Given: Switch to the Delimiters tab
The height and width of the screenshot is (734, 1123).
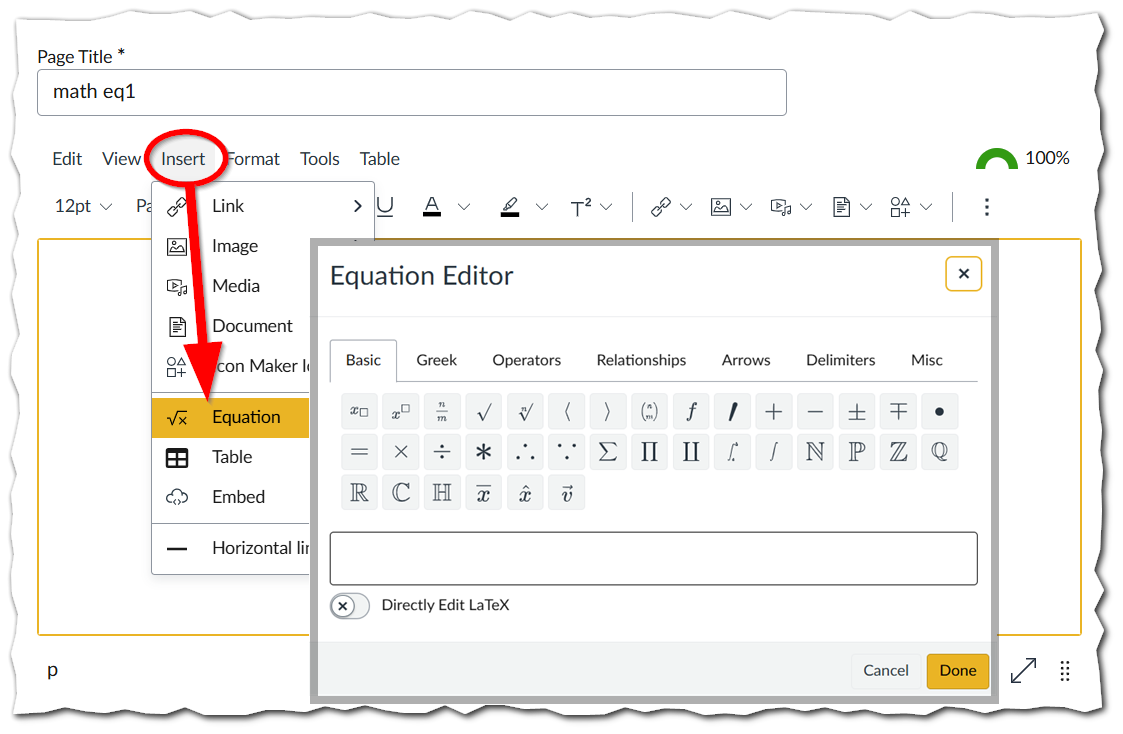Looking at the screenshot, I should (840, 360).
